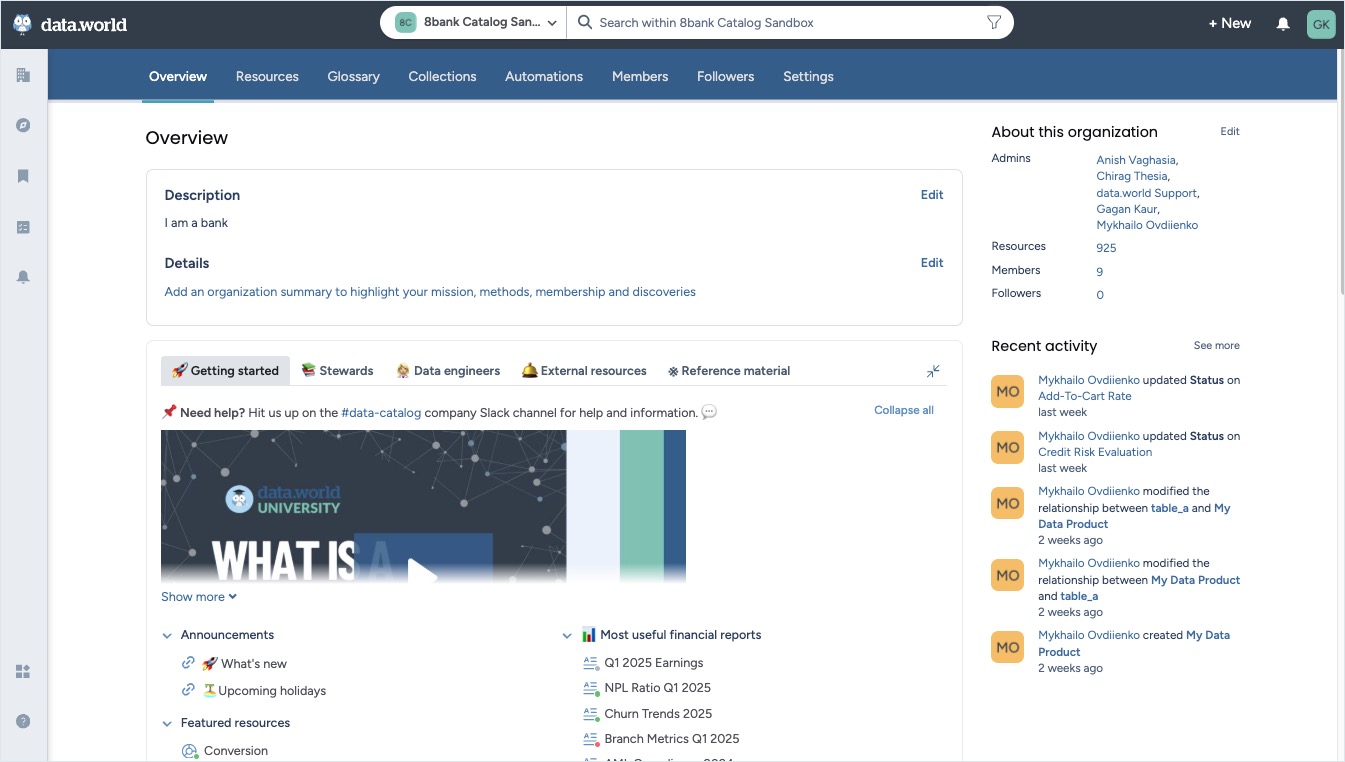Image resolution: width=1345 pixels, height=762 pixels.
Task: Open the + New menu
Action: click(x=1230, y=23)
